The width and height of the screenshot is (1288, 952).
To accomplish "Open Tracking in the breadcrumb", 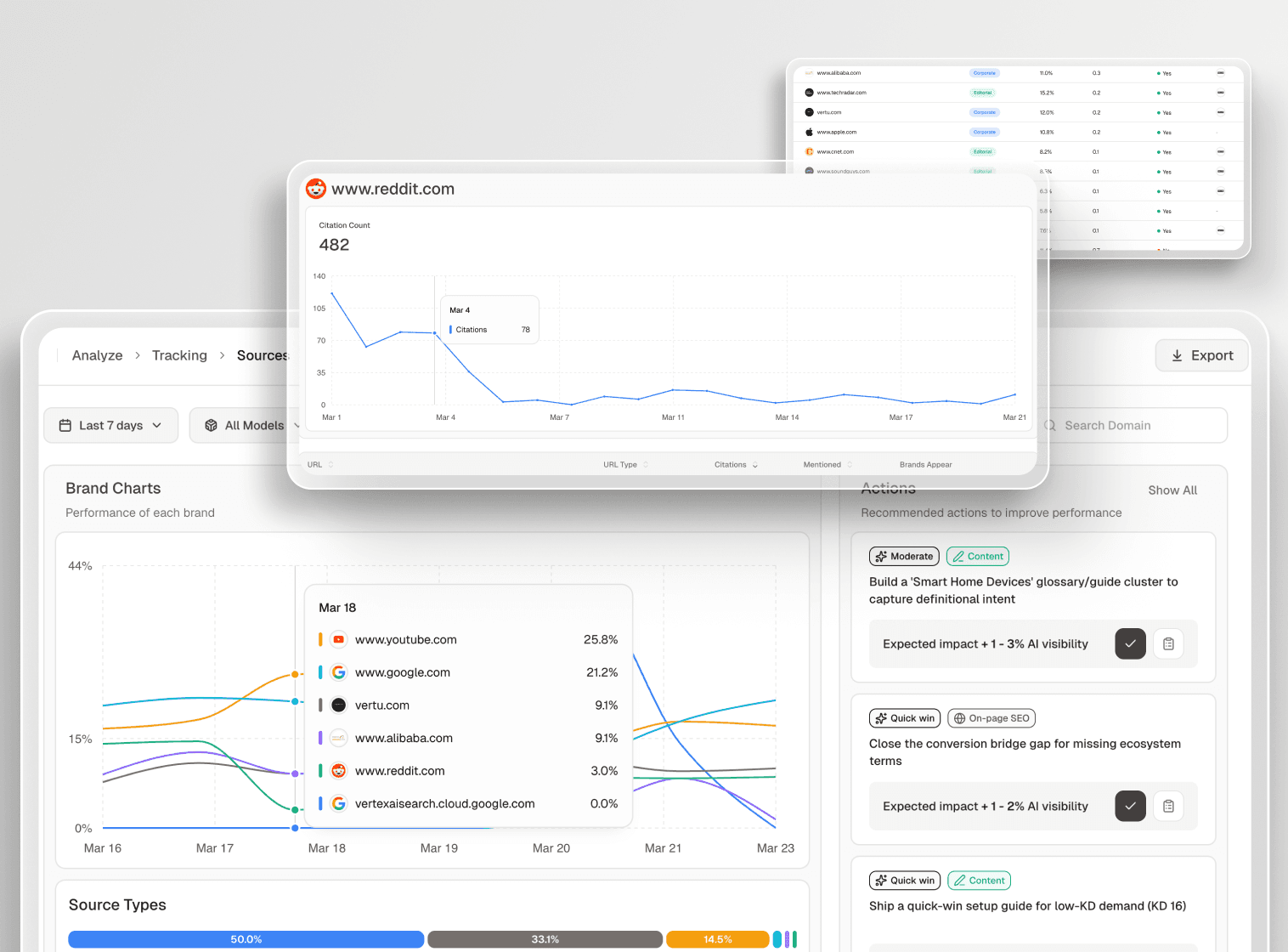I will pyautogui.click(x=179, y=355).
